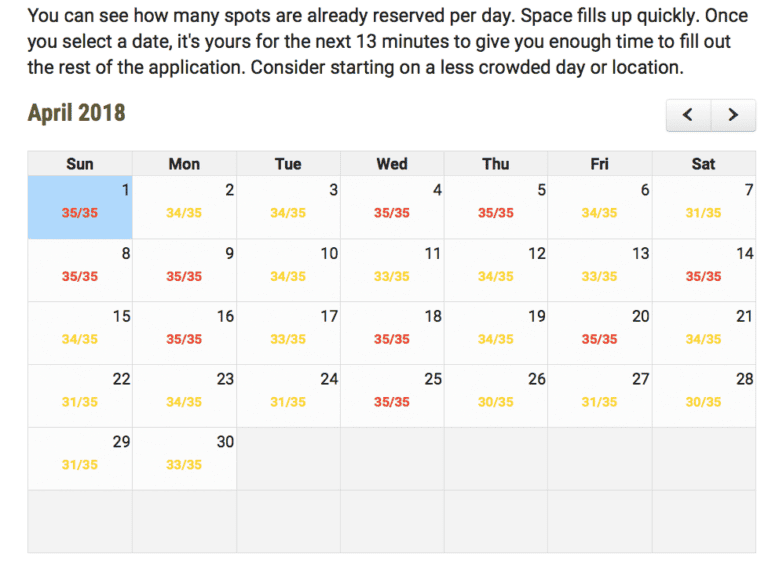Image resolution: width=768 pixels, height=565 pixels.
Task: Go to the previous month arrow
Action: 688,115
